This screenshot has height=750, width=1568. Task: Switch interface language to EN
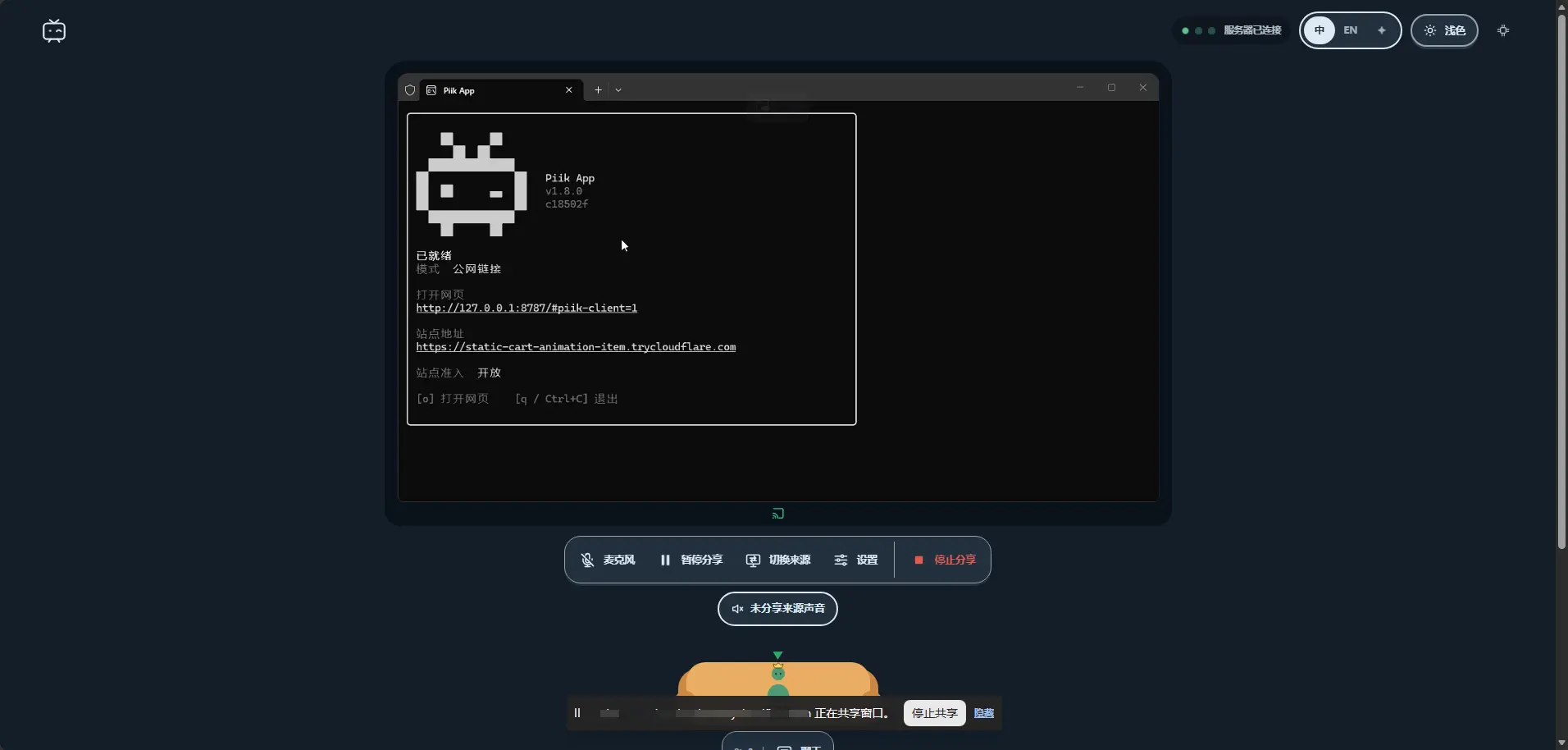pyautogui.click(x=1350, y=30)
